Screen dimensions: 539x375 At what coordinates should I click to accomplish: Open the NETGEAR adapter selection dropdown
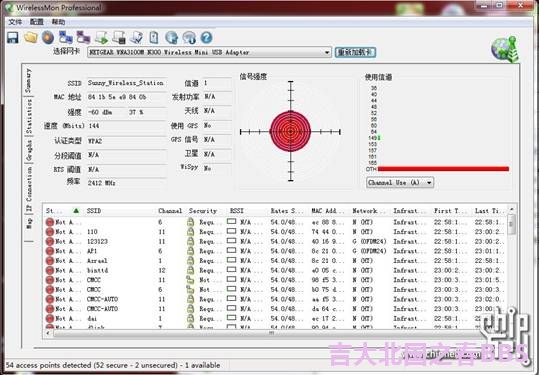[209, 53]
